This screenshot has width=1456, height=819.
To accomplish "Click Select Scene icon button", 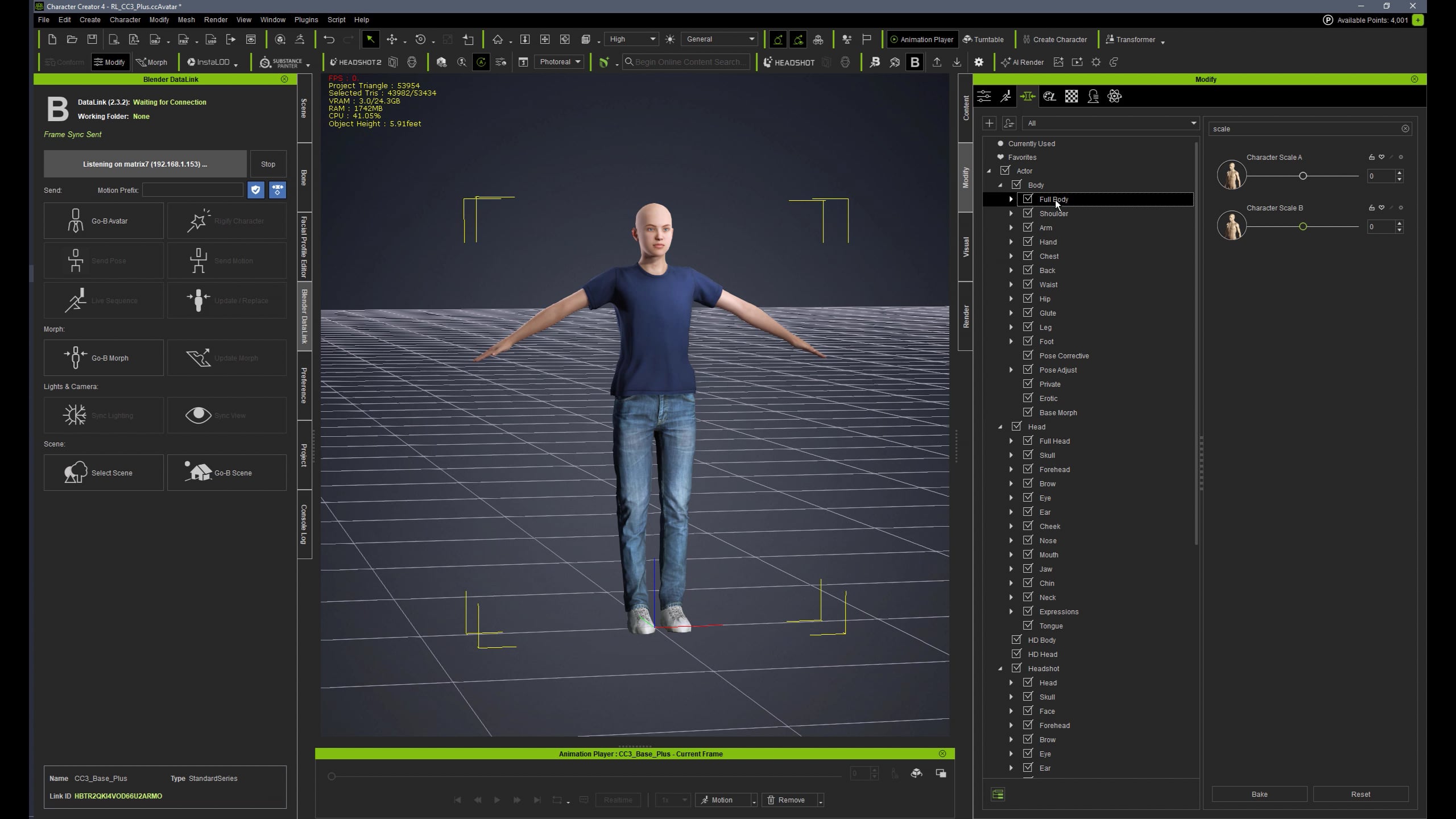I will tap(76, 472).
